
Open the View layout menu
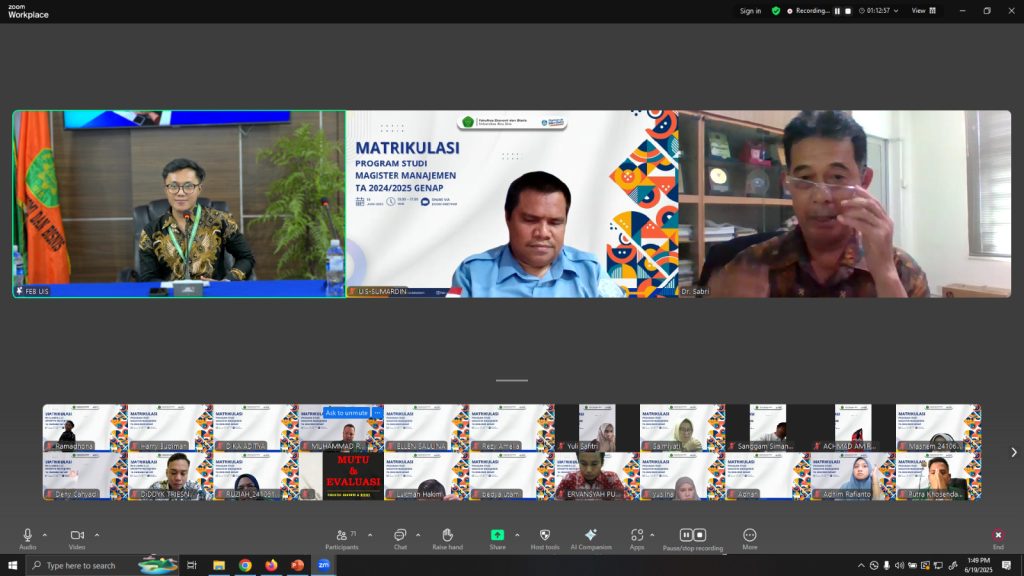click(x=923, y=11)
